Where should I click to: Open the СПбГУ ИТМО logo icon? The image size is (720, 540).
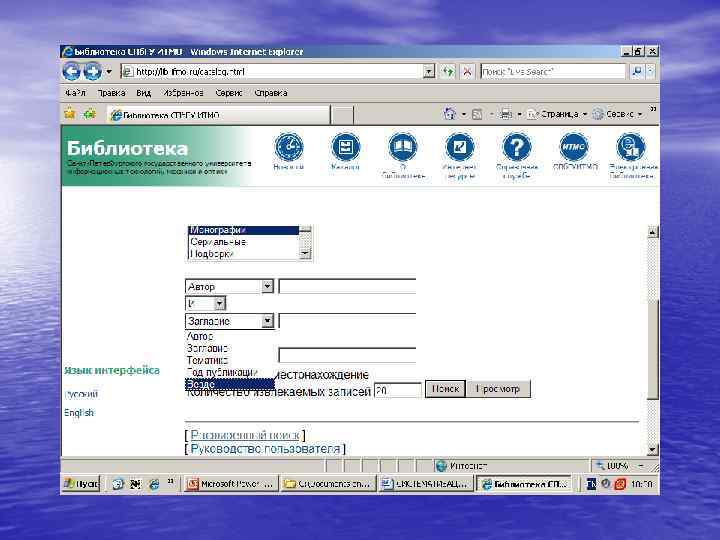tap(574, 147)
